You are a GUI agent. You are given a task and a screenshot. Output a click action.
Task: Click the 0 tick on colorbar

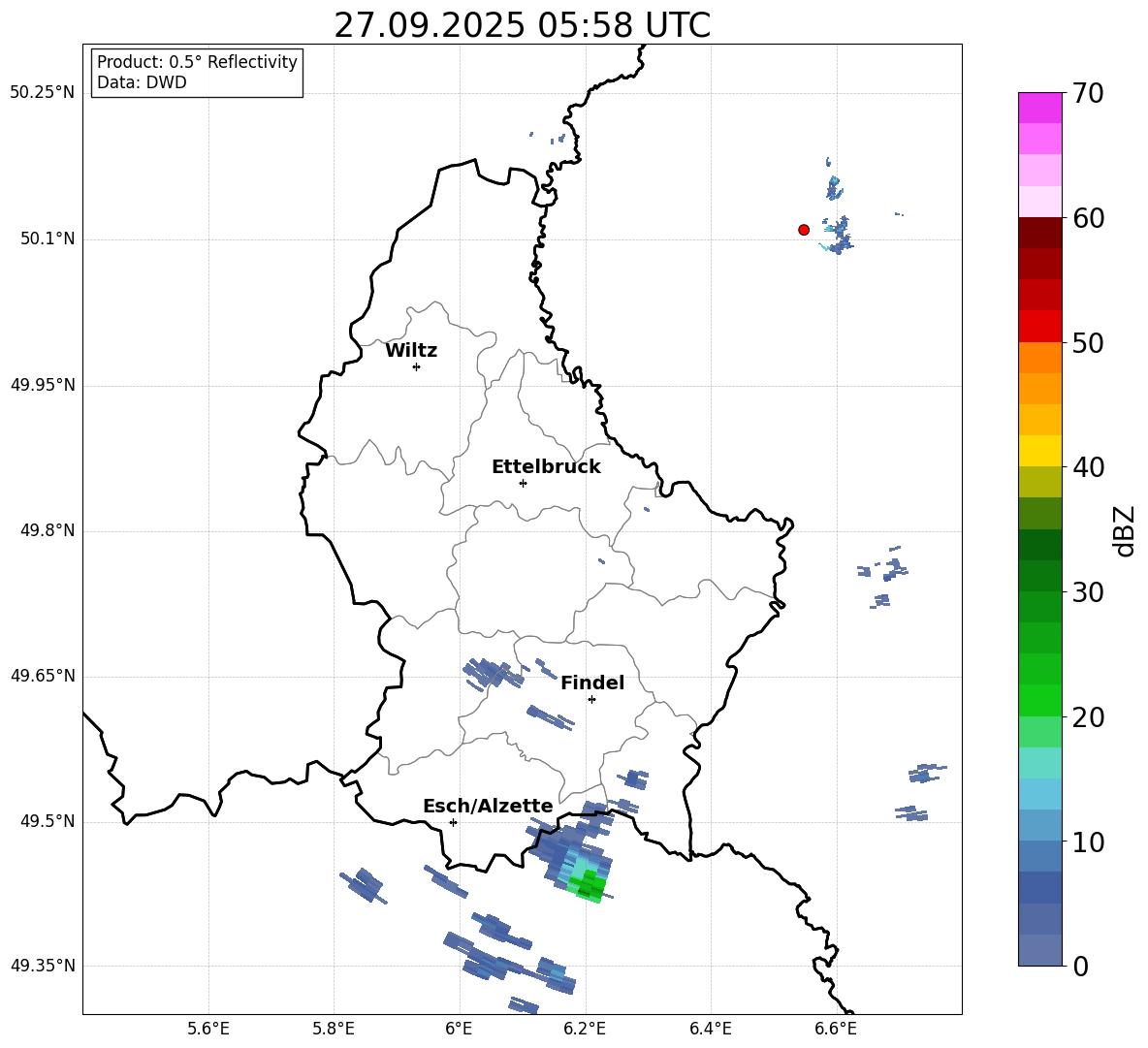coord(1080,966)
